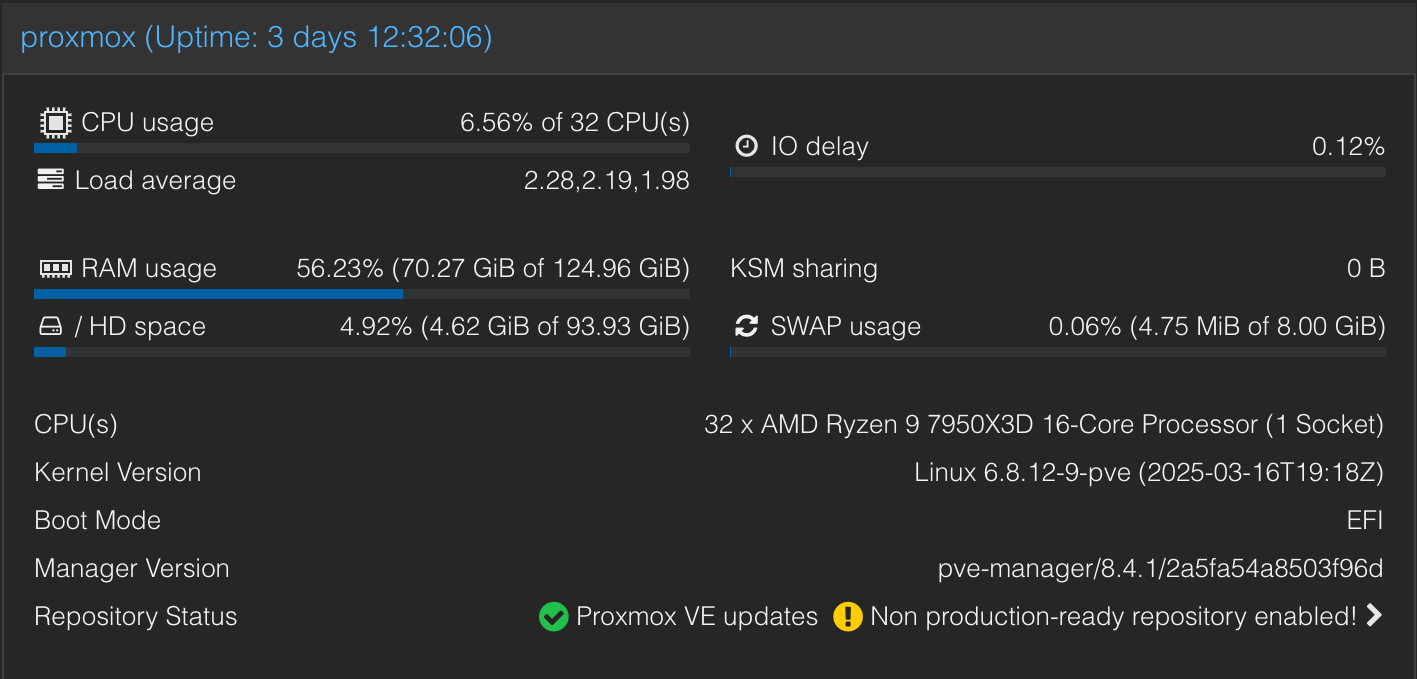Click the IO delay clock icon
Image resolution: width=1417 pixels, height=679 pixels.
coord(747,146)
